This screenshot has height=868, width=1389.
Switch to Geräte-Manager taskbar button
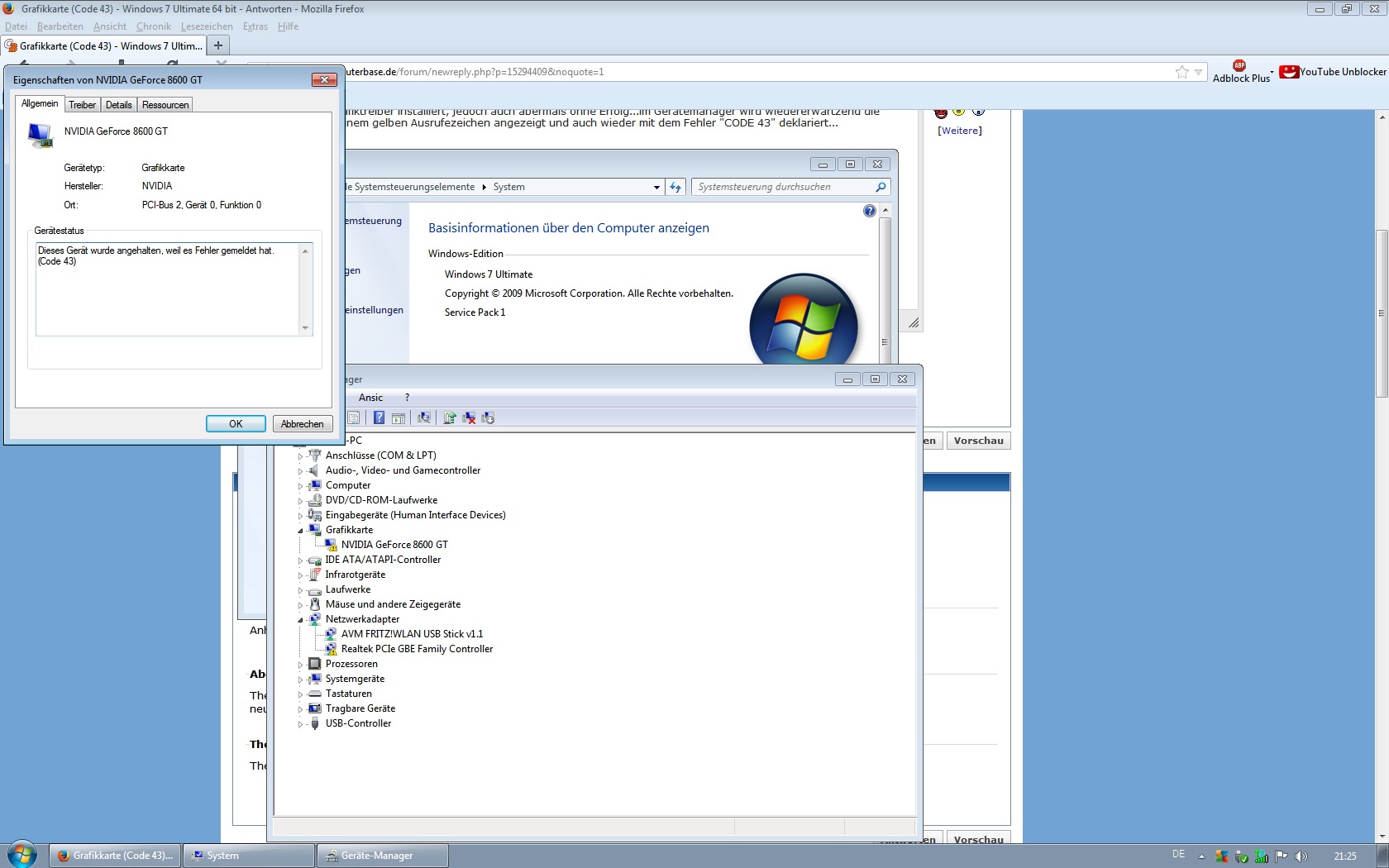tap(383, 856)
